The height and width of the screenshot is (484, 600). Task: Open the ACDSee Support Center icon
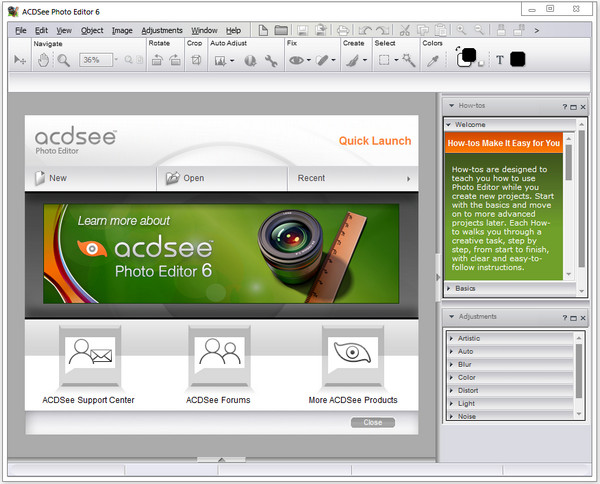pyautogui.click(x=89, y=353)
